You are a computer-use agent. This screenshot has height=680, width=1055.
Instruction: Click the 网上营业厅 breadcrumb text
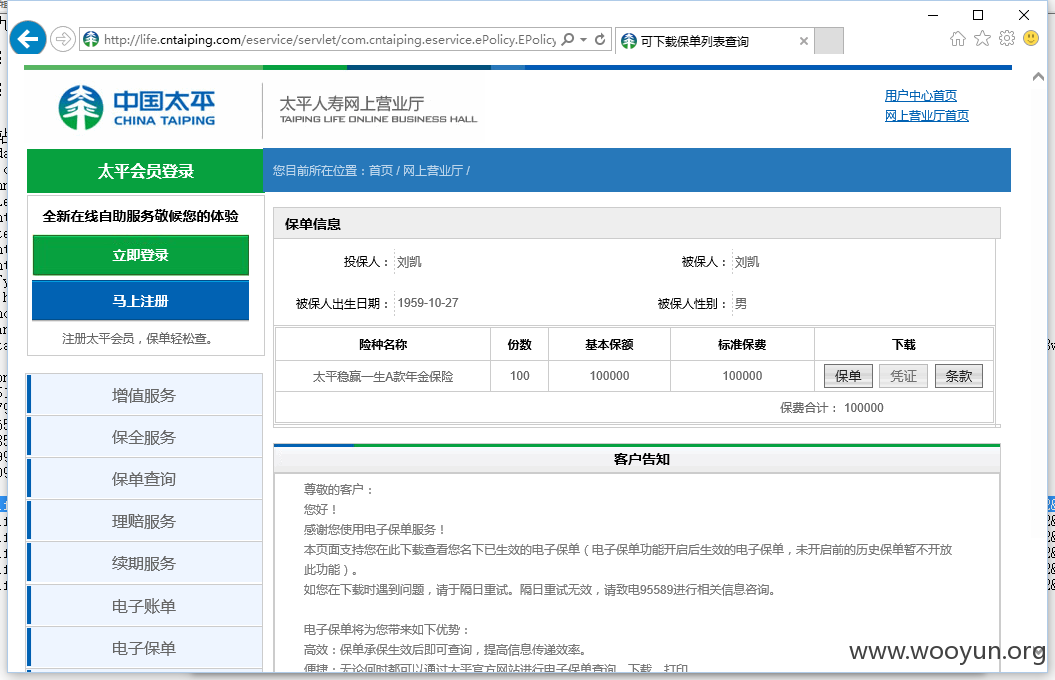433,171
